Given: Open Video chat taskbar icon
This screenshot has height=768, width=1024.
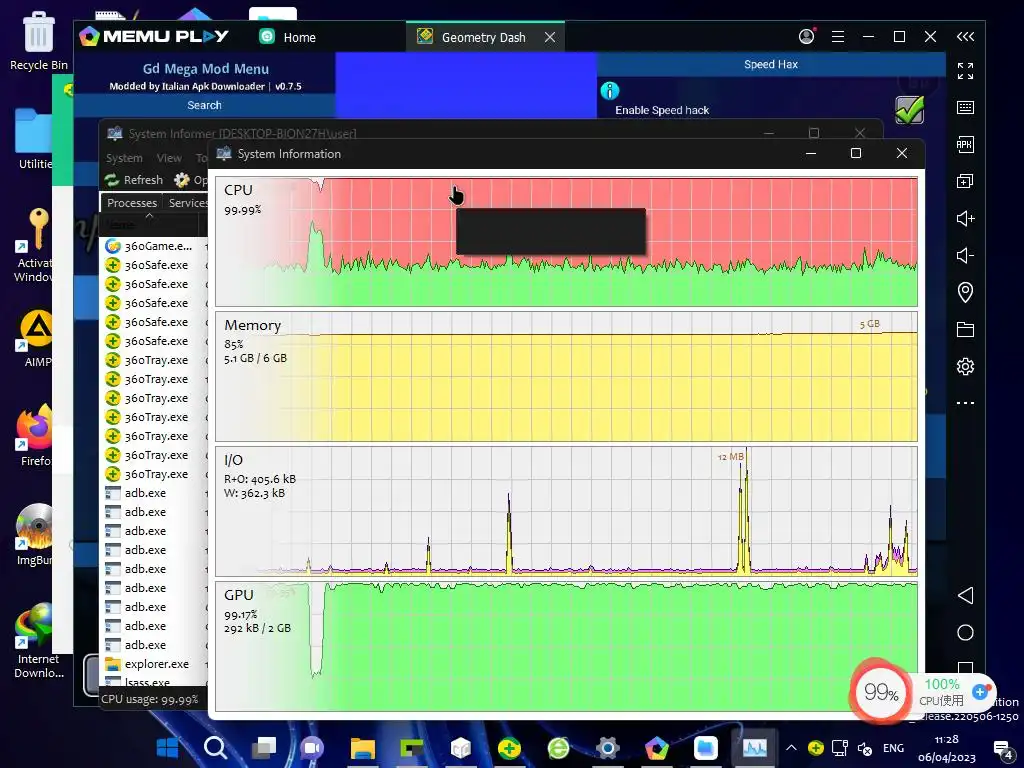Looking at the screenshot, I should tap(312, 748).
